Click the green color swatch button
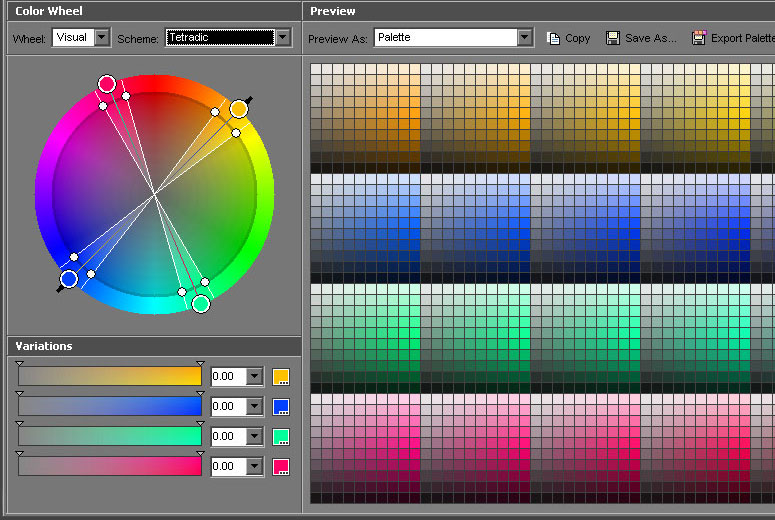 (x=281, y=436)
